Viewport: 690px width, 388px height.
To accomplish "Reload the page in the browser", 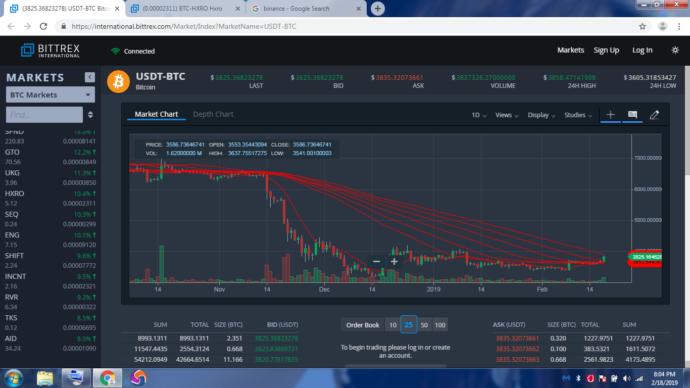I will tap(43, 26).
